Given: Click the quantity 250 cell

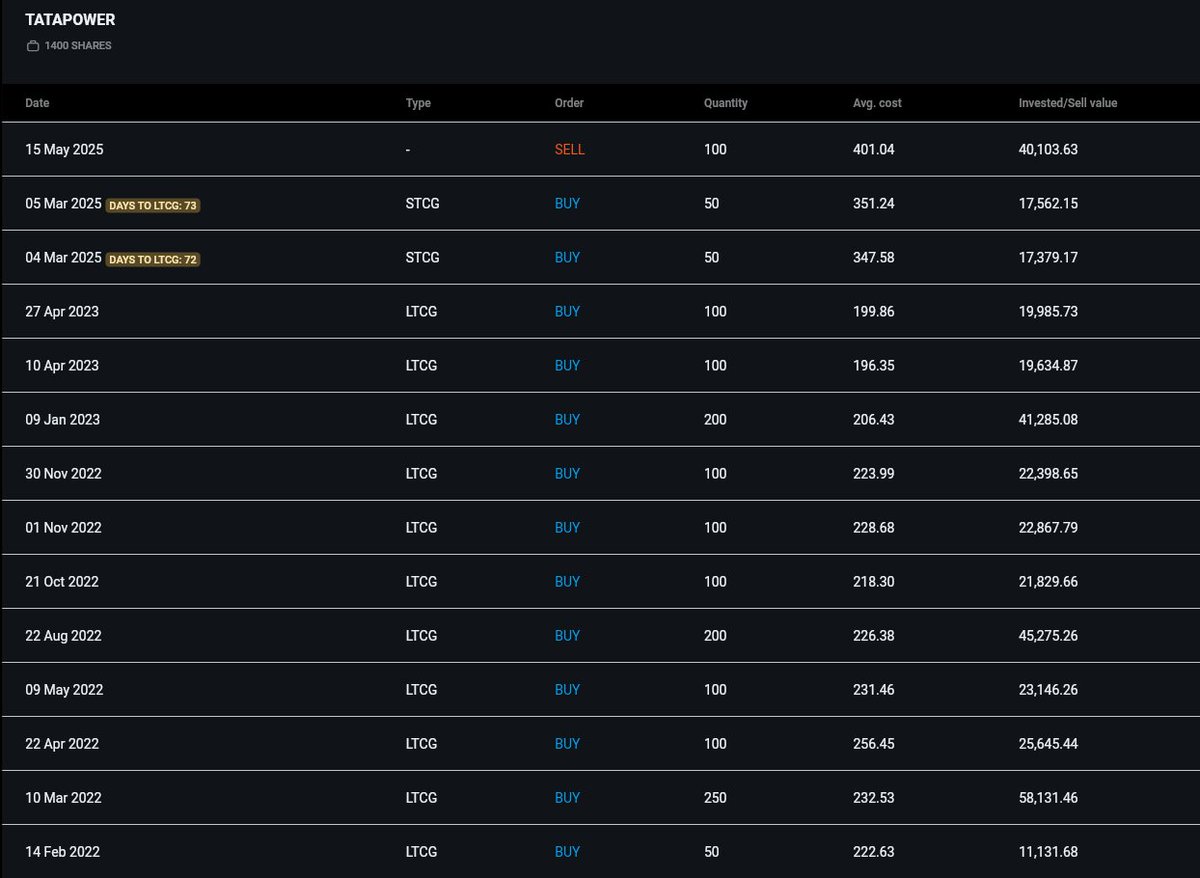Looking at the screenshot, I should [715, 798].
